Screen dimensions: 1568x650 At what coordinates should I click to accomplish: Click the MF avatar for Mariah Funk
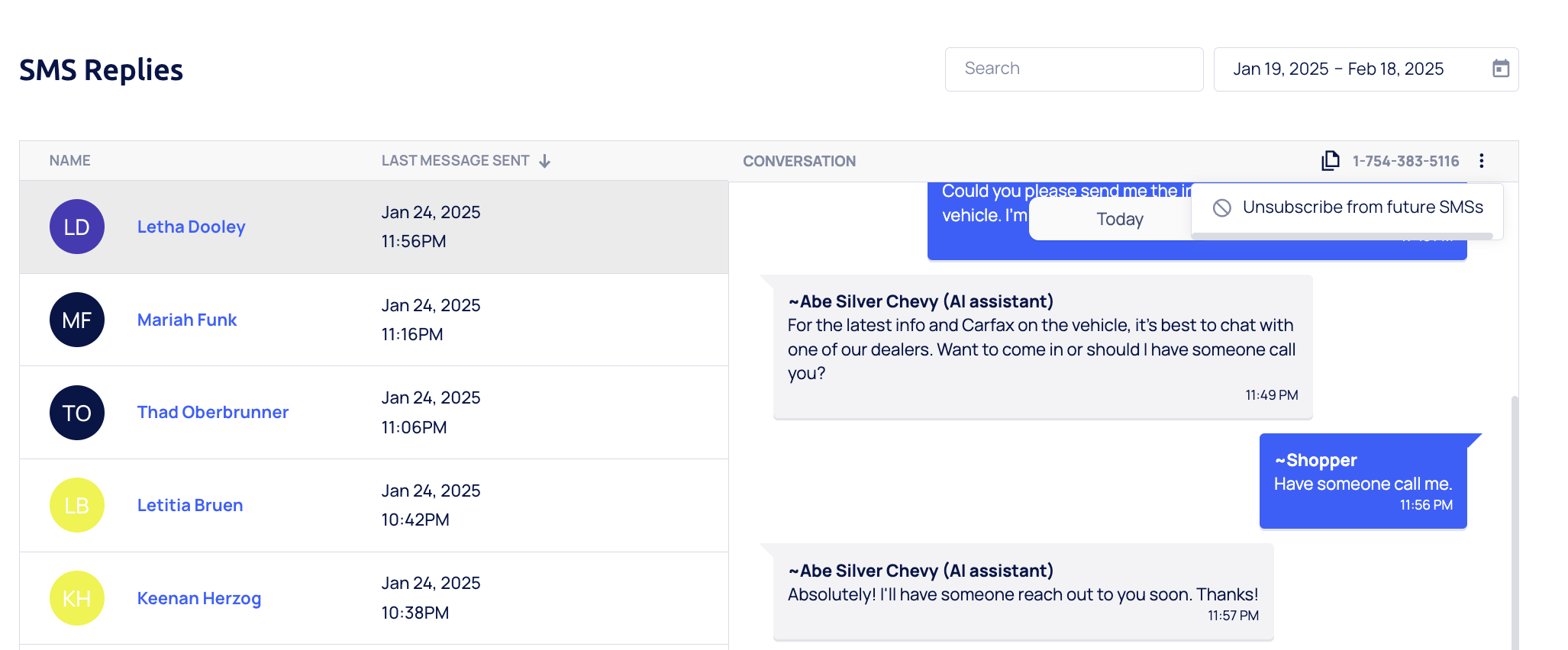(77, 320)
